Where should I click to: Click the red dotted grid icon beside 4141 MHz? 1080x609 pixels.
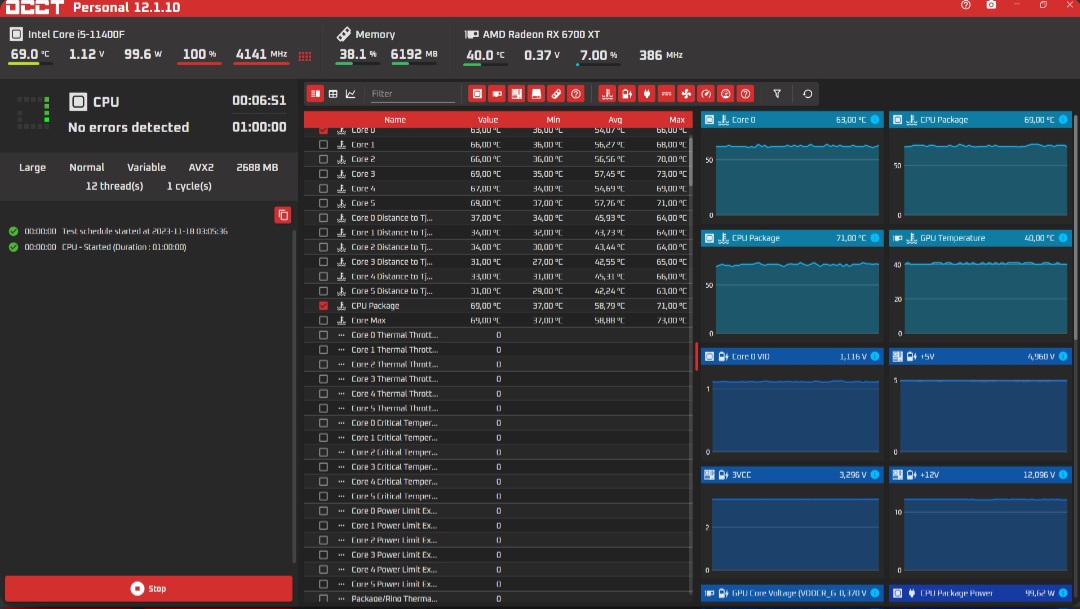(x=305, y=56)
